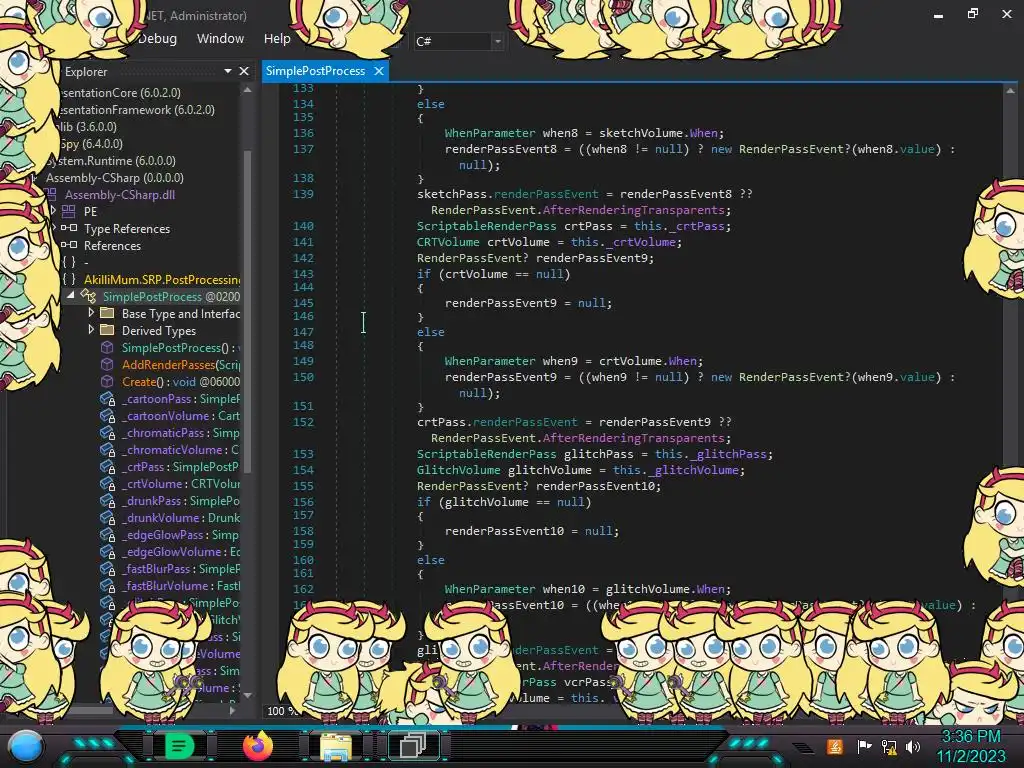1024x768 pixels.
Task: Click the SimplePostProcess() constructor method icon
Action: (x=107, y=347)
